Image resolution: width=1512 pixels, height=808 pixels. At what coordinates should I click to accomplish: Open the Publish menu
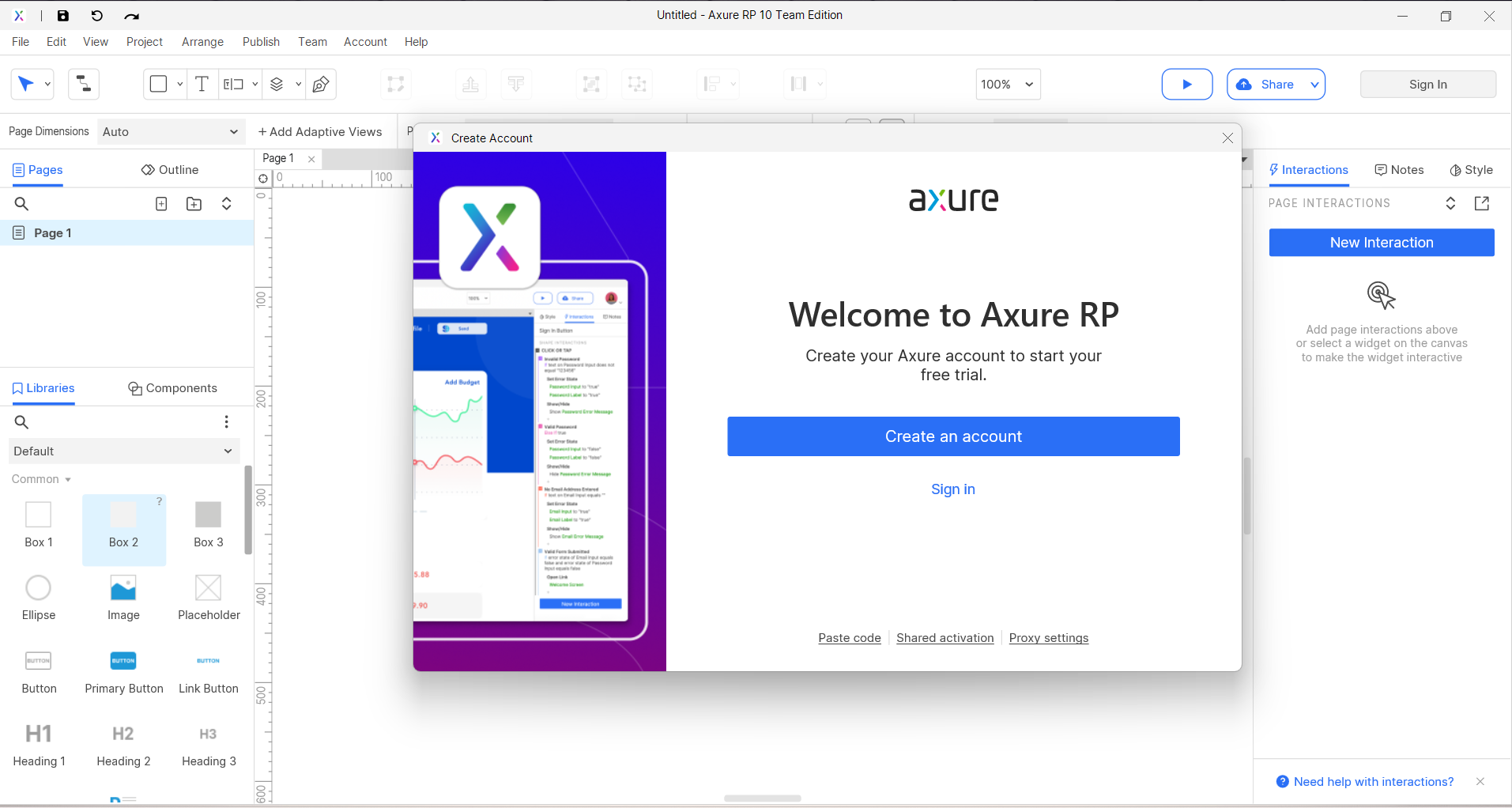pyautogui.click(x=261, y=42)
